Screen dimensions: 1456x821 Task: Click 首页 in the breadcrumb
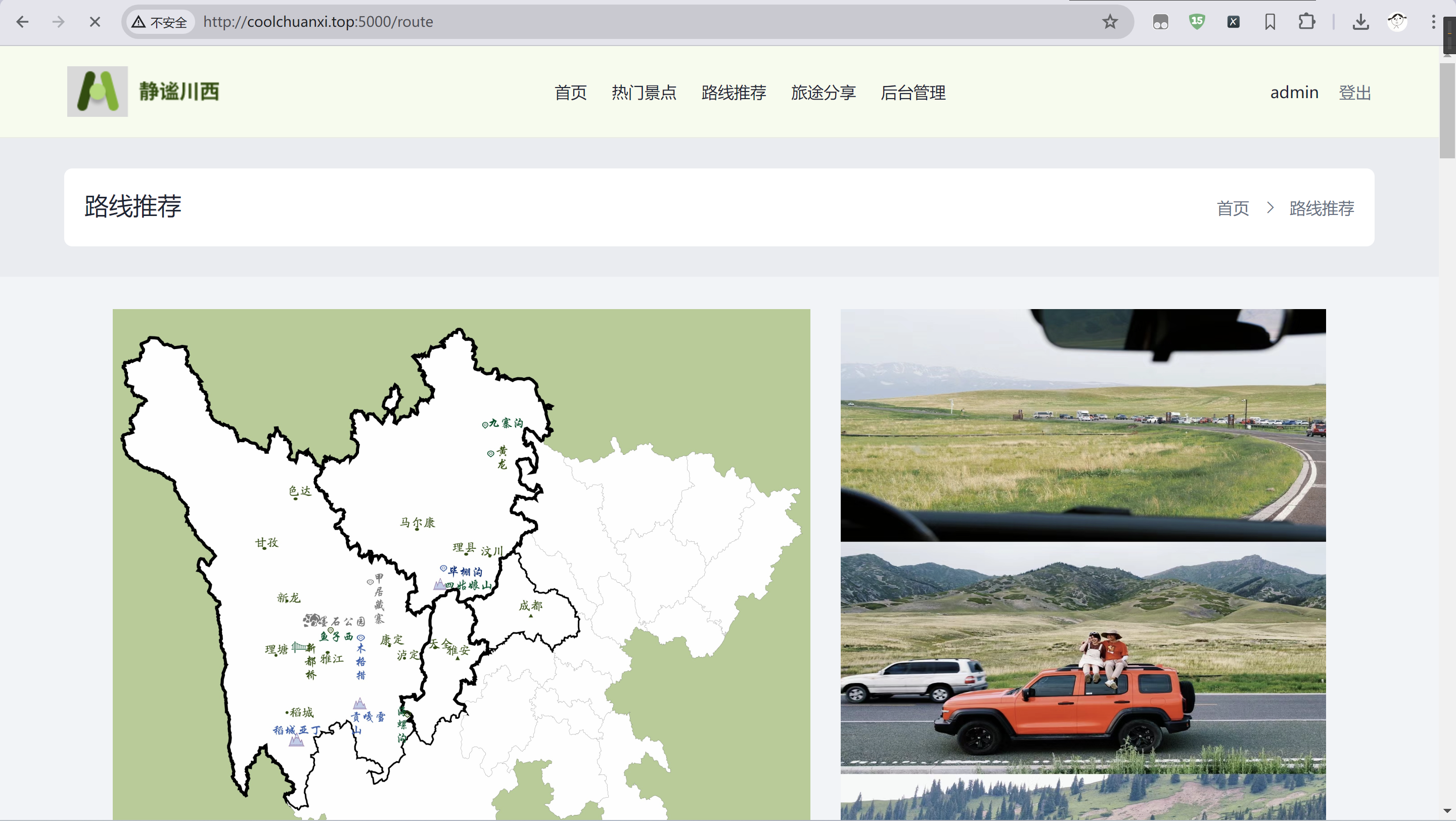1232,208
